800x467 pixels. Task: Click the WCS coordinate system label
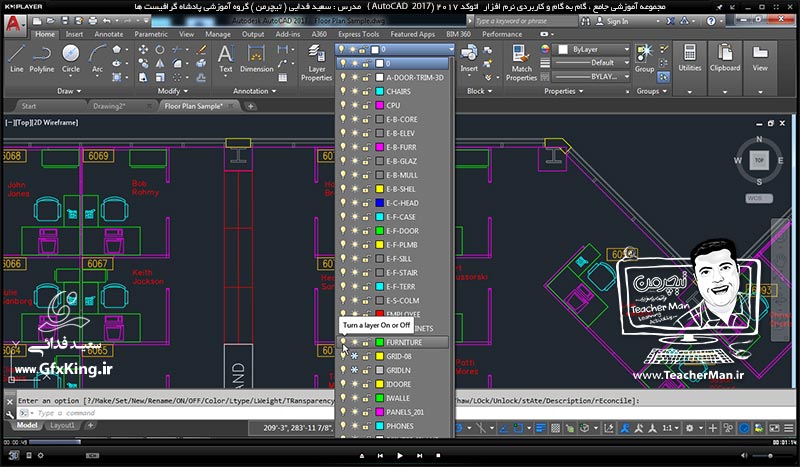(x=759, y=198)
